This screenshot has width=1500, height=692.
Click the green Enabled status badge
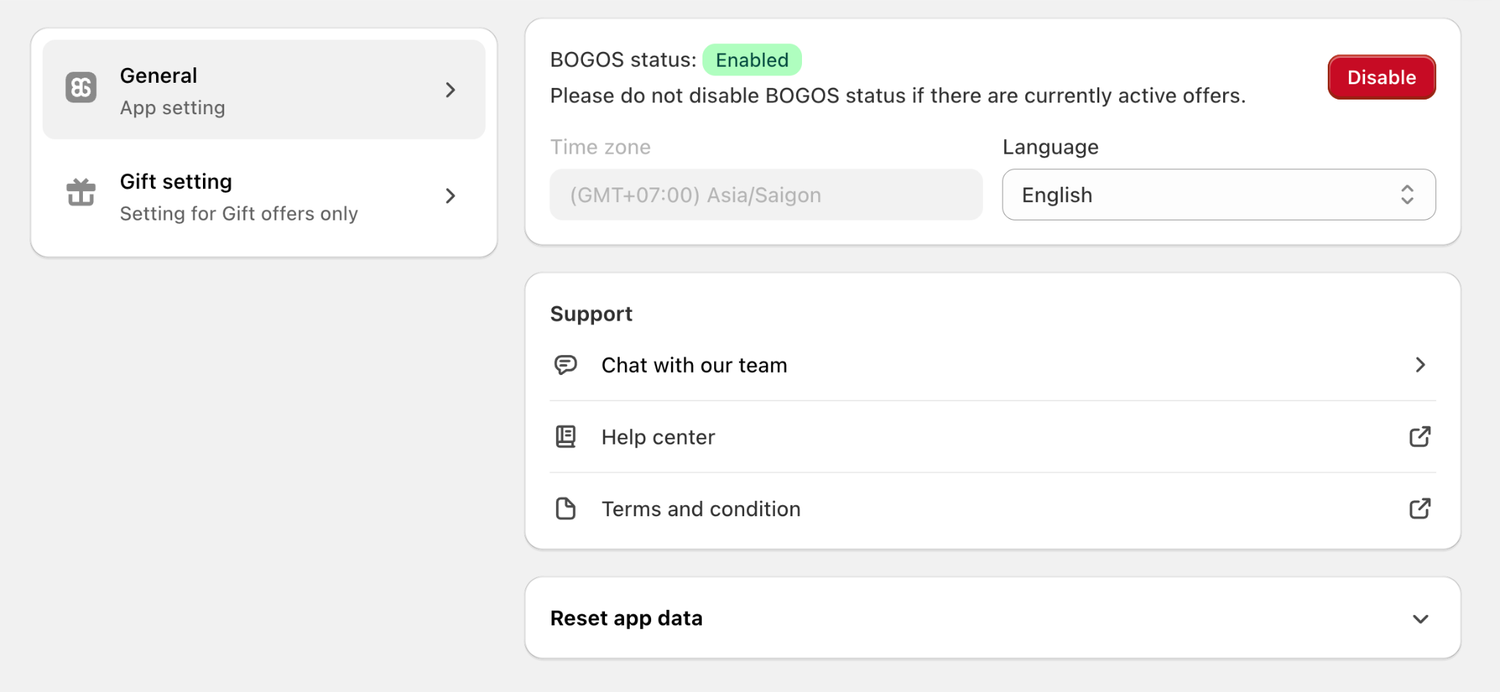coord(752,60)
